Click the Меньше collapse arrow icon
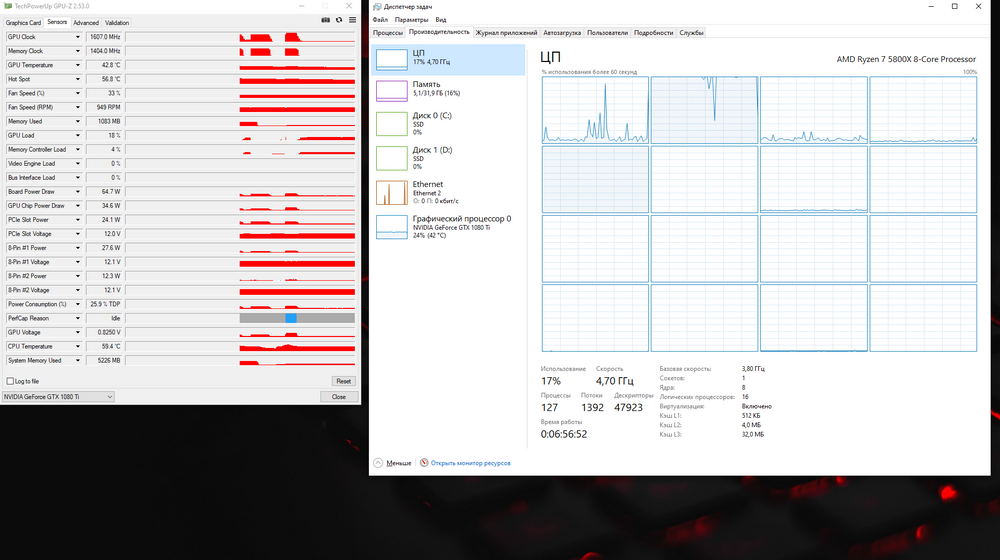 coord(378,463)
